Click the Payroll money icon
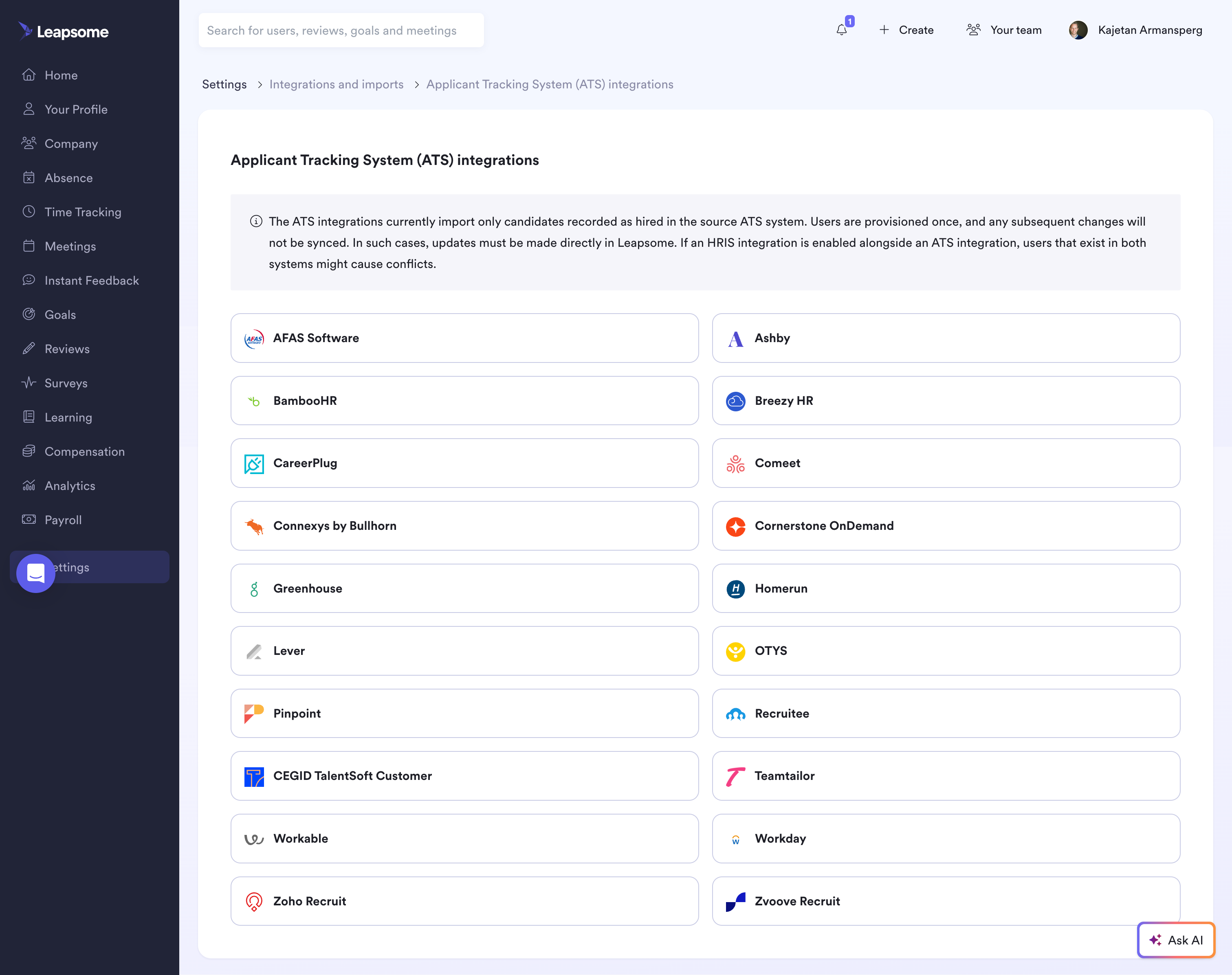1232x975 pixels. 29,520
